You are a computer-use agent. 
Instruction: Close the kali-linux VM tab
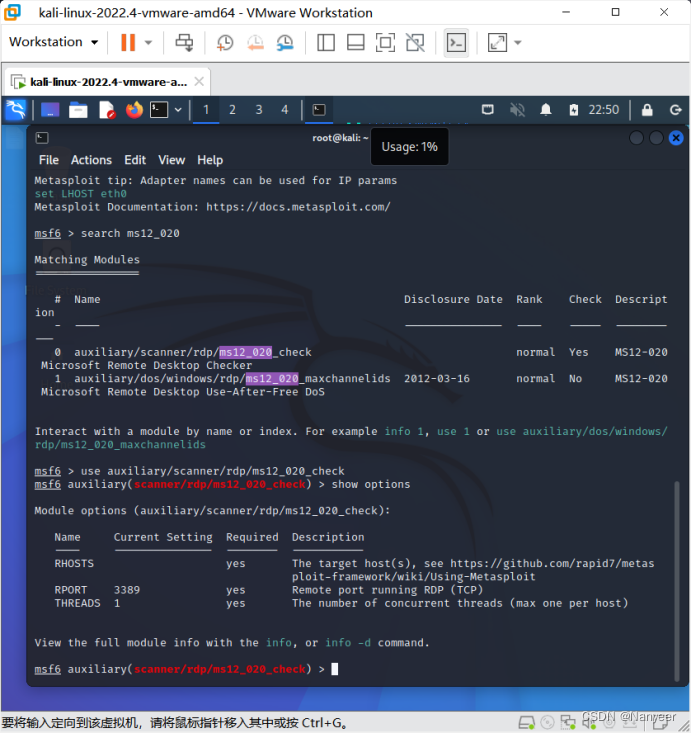coord(199,82)
